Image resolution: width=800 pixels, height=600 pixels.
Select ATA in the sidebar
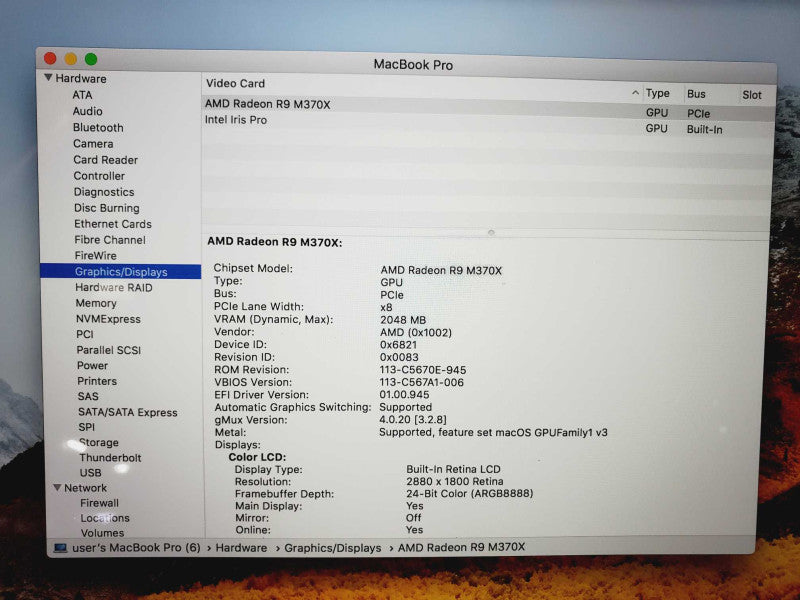pos(82,95)
